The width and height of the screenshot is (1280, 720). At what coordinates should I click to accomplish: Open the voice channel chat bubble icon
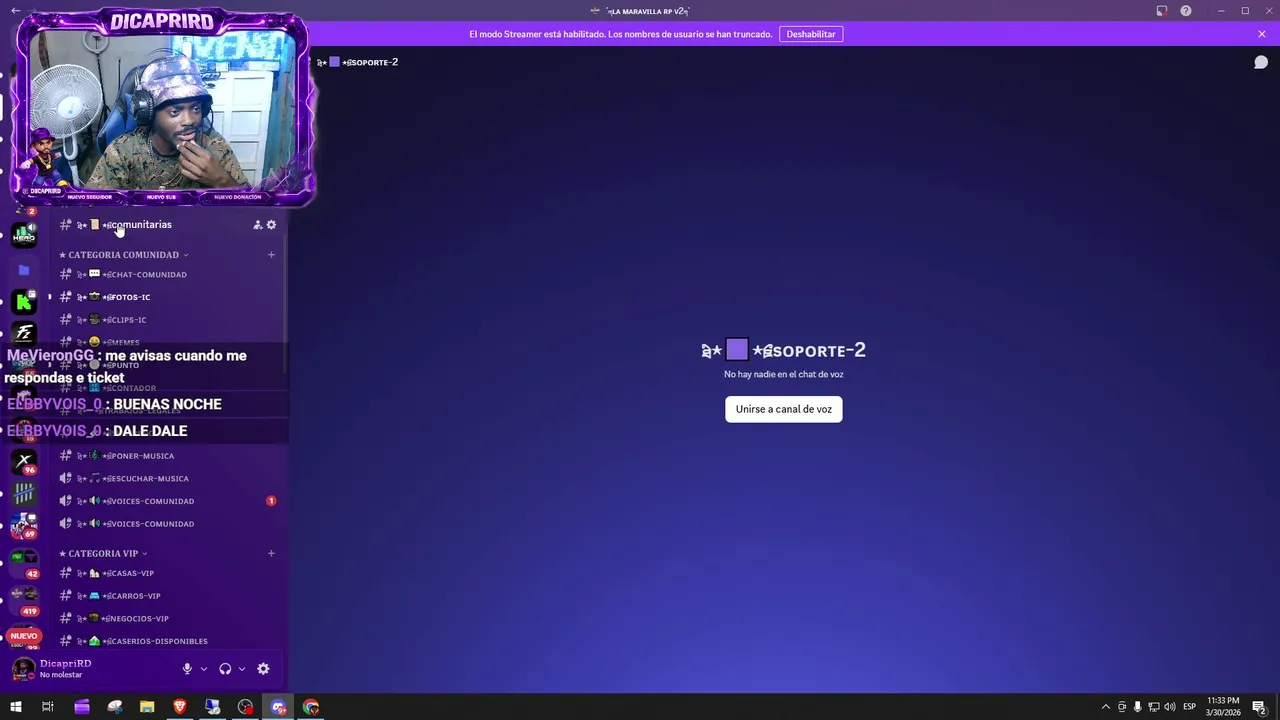click(x=1261, y=62)
